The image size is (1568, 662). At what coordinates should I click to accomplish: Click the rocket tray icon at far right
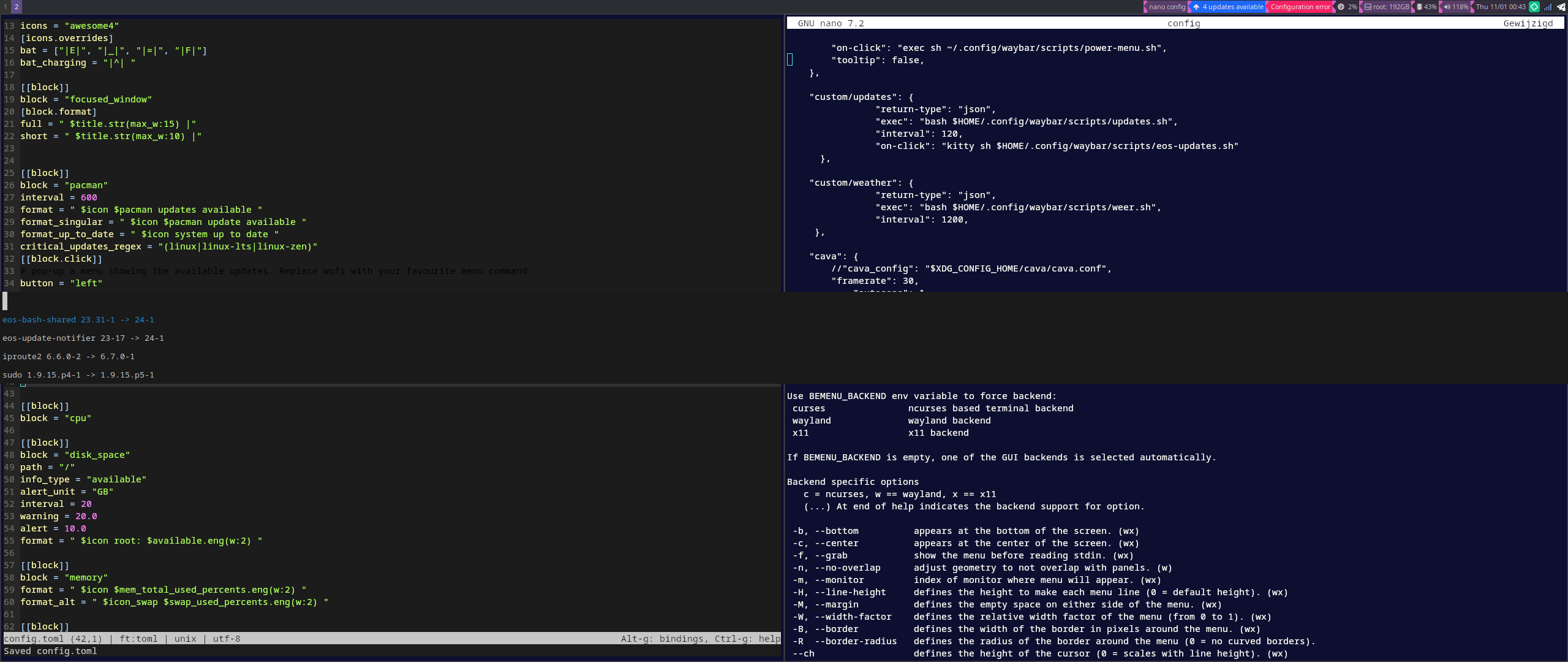click(1561, 7)
